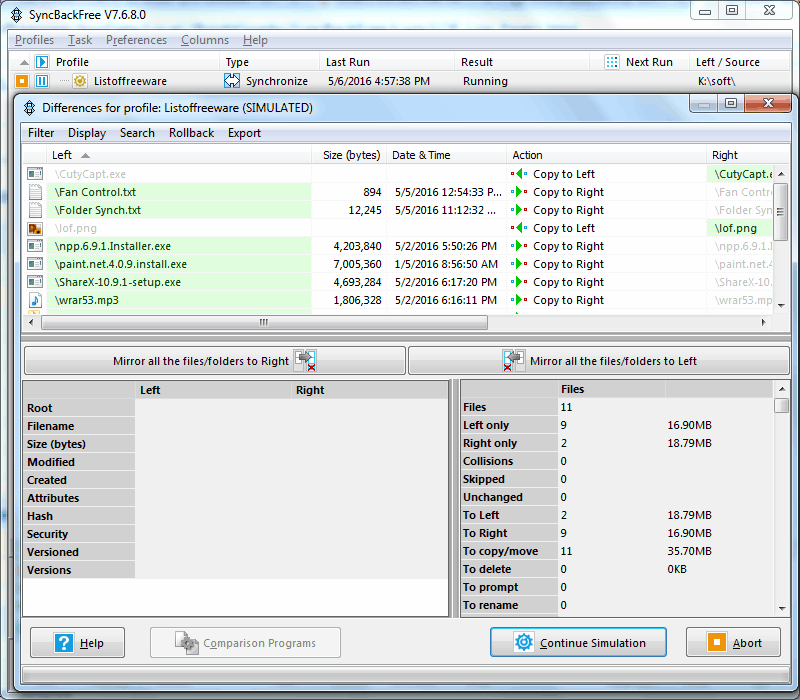Click the file list scroll-down arrow

(781, 306)
